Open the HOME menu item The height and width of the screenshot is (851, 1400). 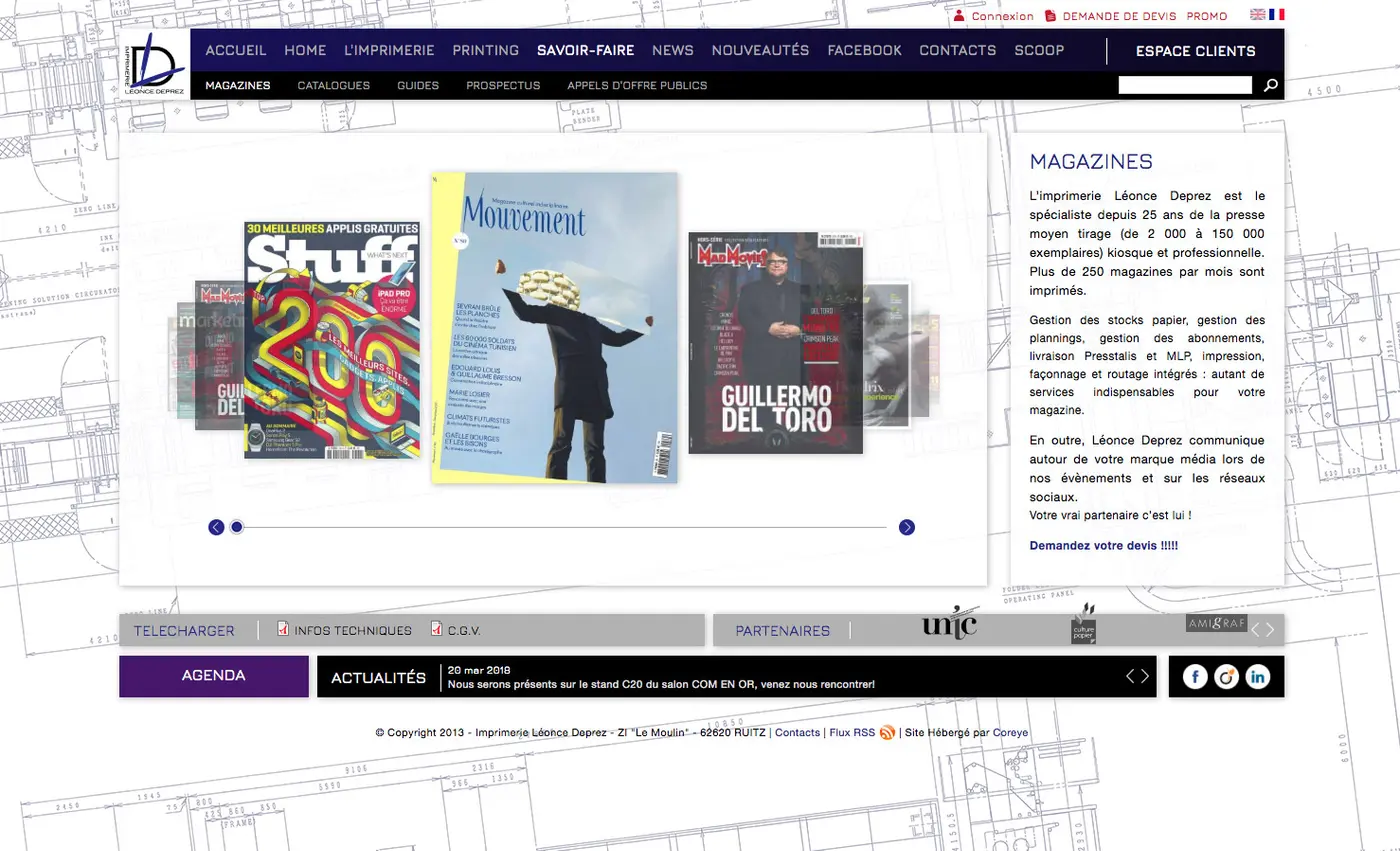point(305,50)
